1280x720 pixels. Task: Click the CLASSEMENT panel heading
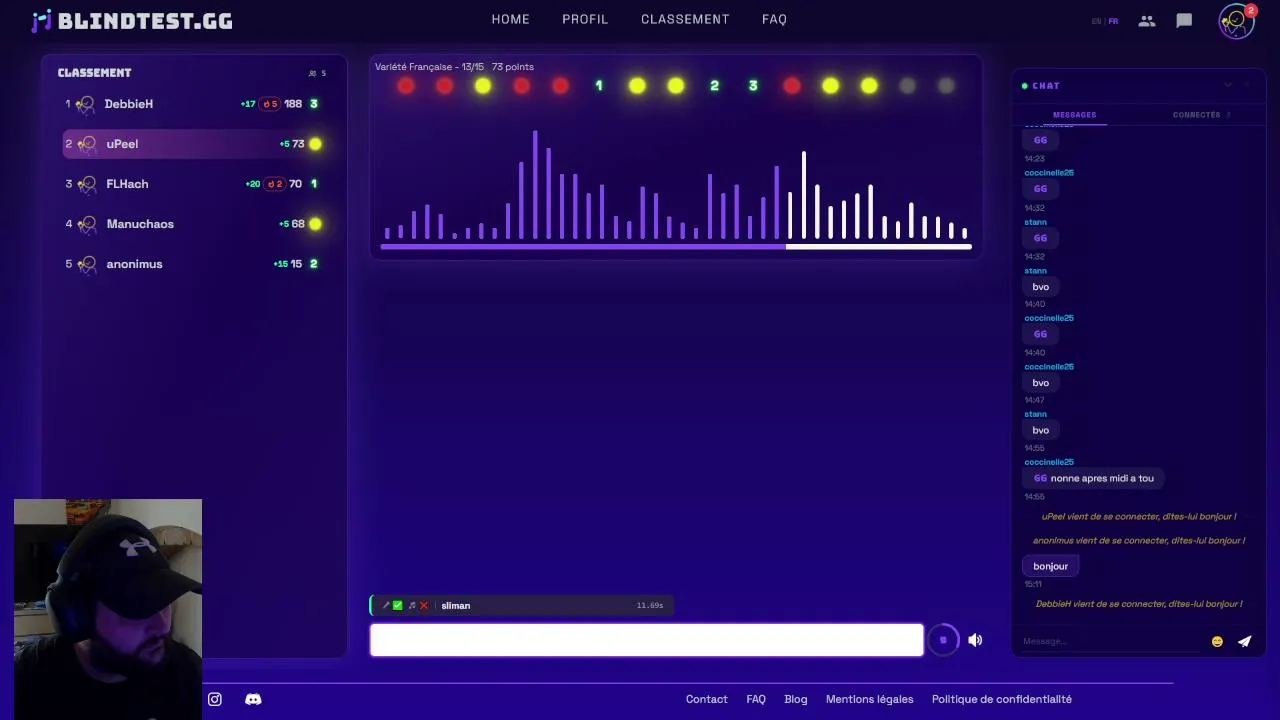tap(94, 73)
